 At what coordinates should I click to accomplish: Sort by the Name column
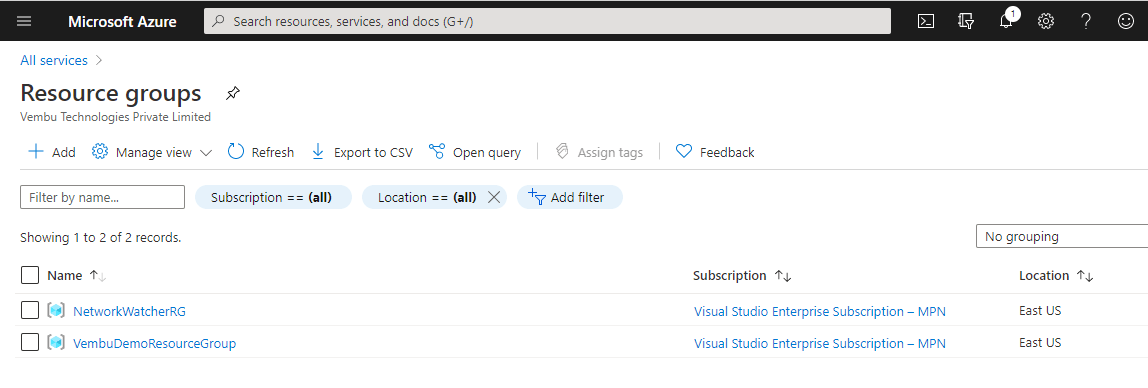(x=77, y=275)
